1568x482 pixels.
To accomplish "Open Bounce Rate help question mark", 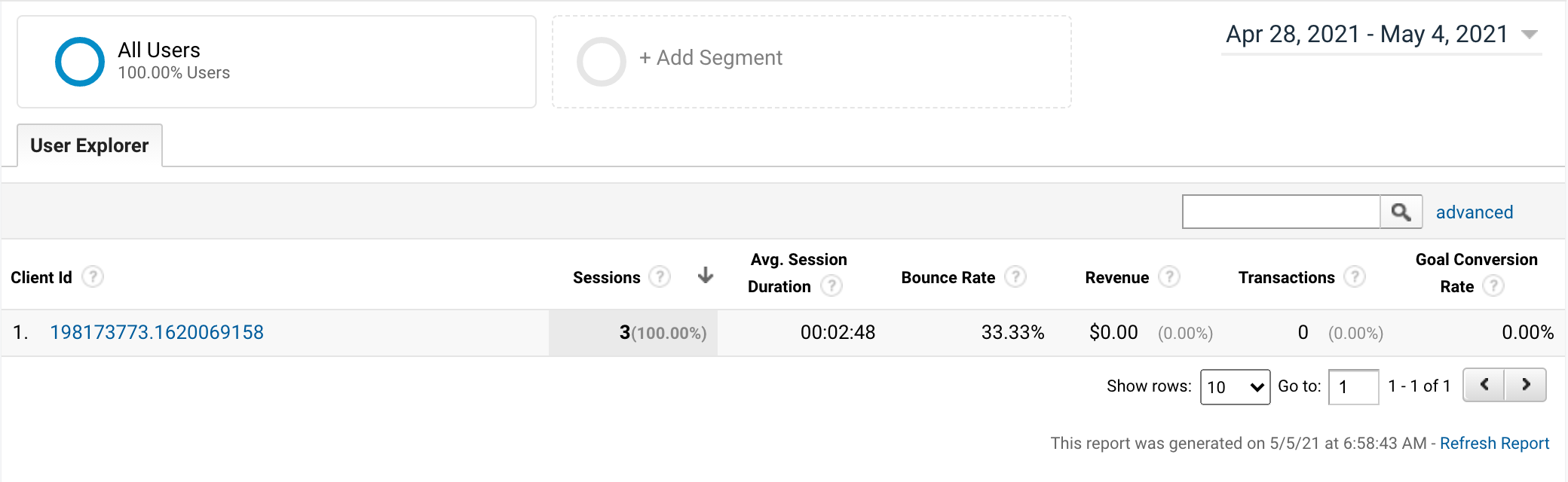I will 1015,277.
